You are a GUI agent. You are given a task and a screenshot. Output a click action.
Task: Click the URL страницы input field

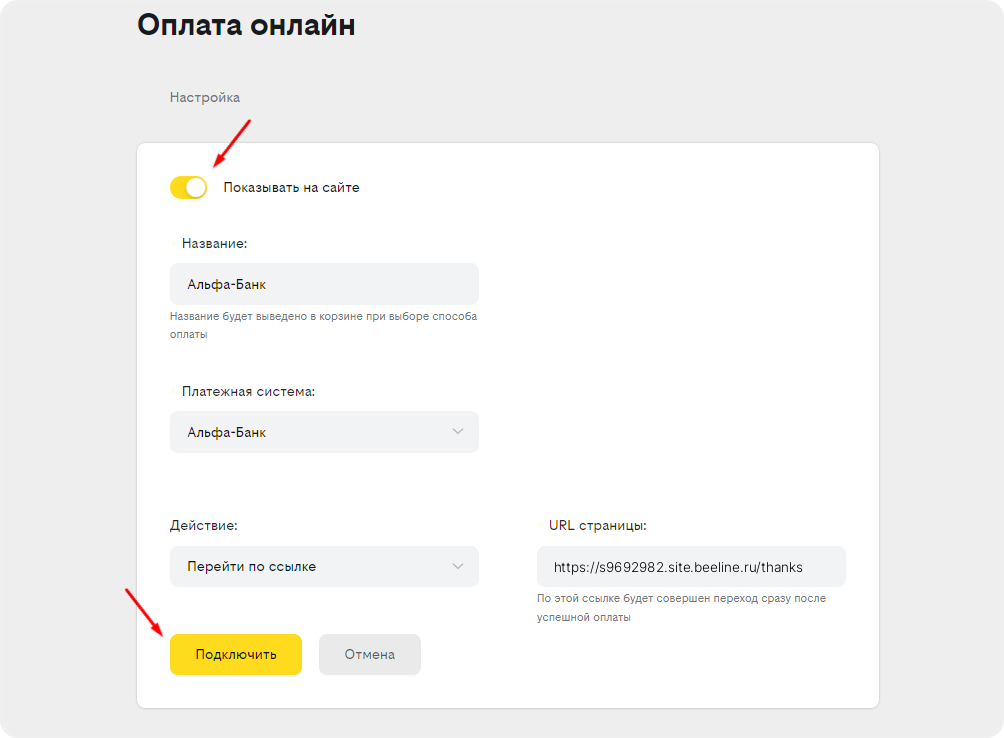tap(691, 566)
